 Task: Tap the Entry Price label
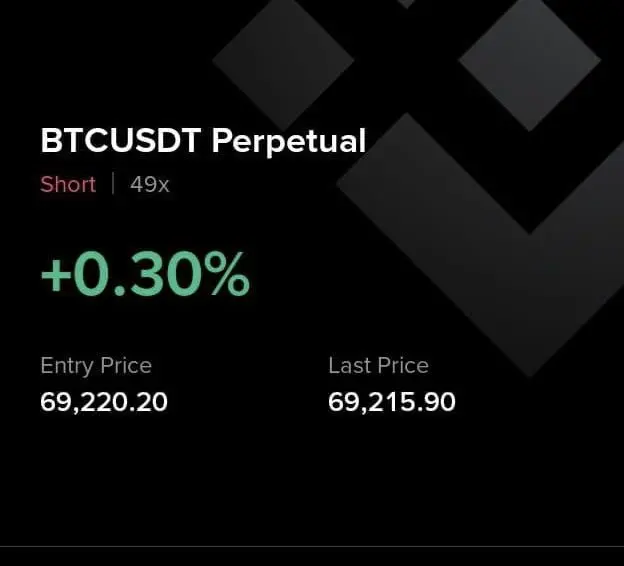coord(96,366)
